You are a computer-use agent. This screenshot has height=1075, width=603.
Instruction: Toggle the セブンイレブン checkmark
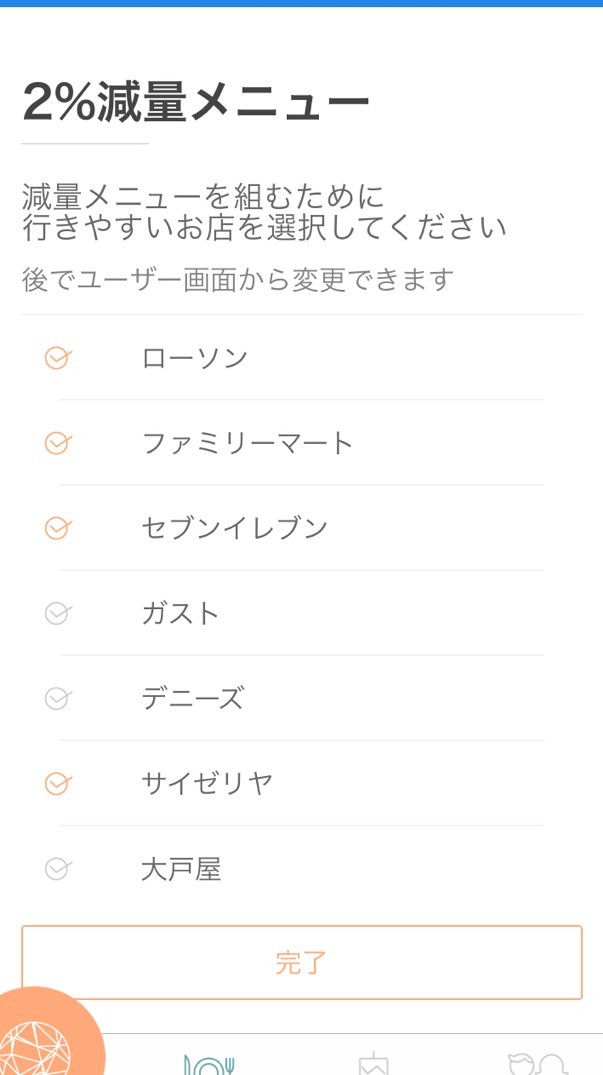[58, 528]
